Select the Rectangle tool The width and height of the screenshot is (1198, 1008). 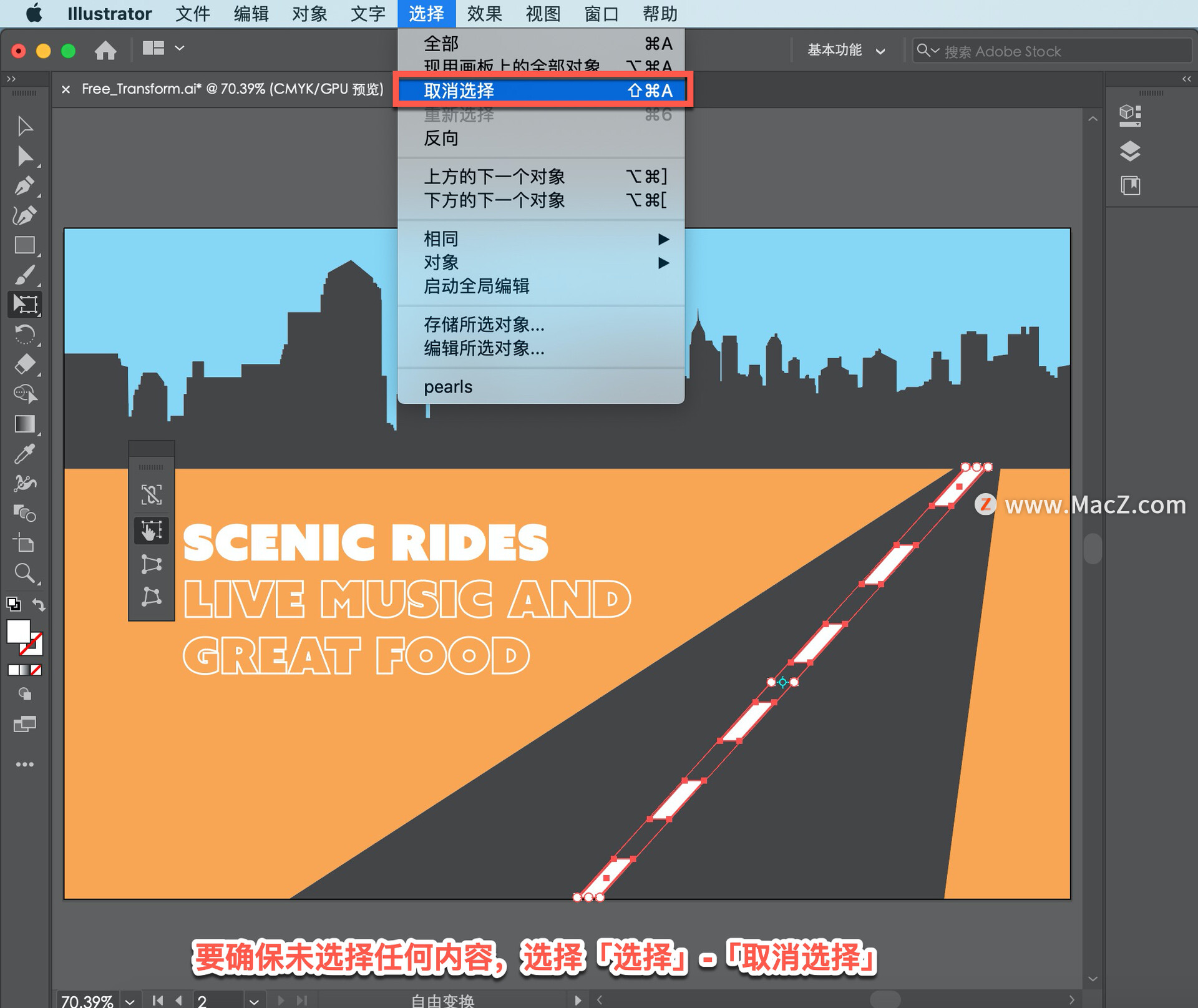click(x=24, y=245)
